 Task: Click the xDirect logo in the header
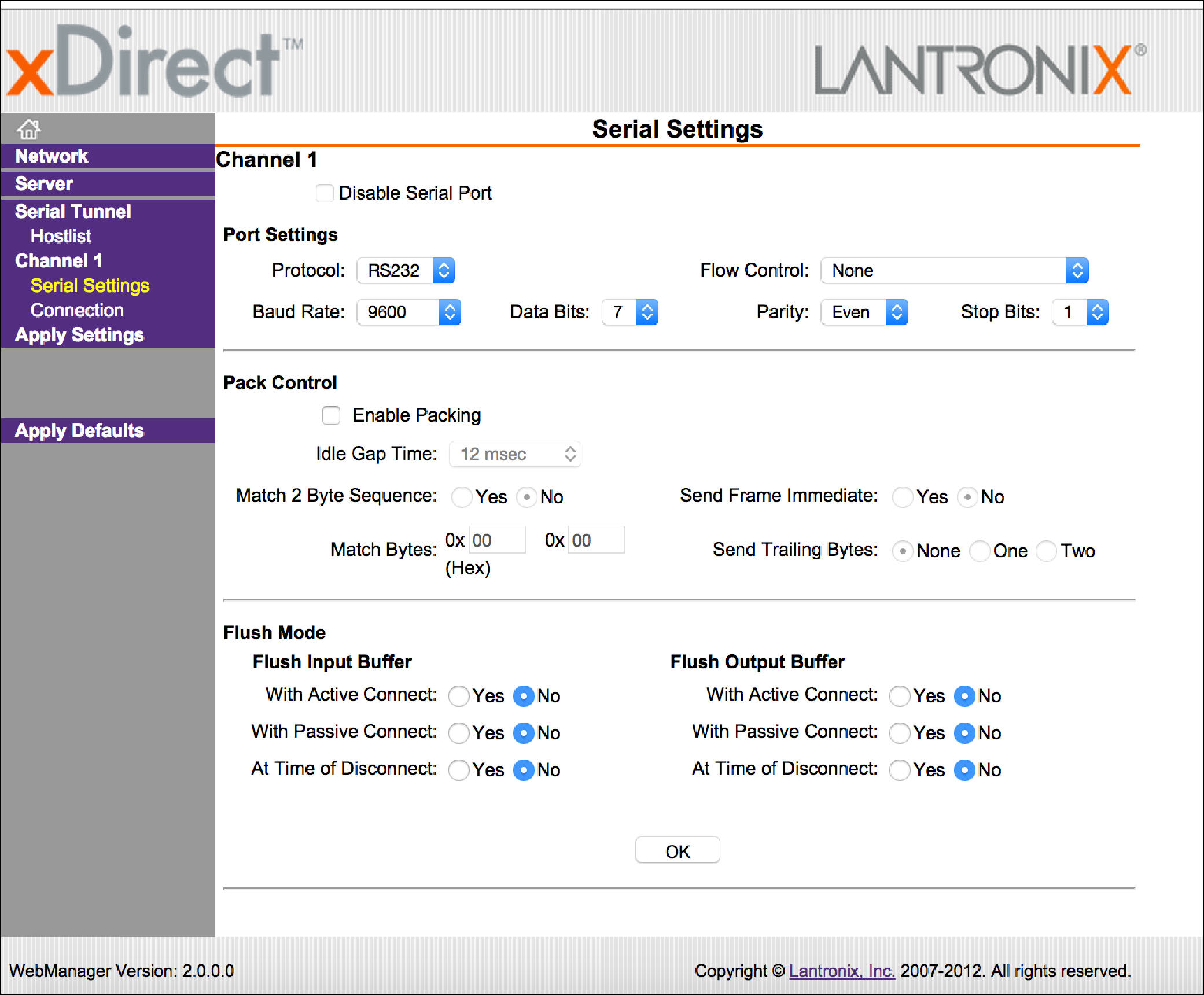154,61
